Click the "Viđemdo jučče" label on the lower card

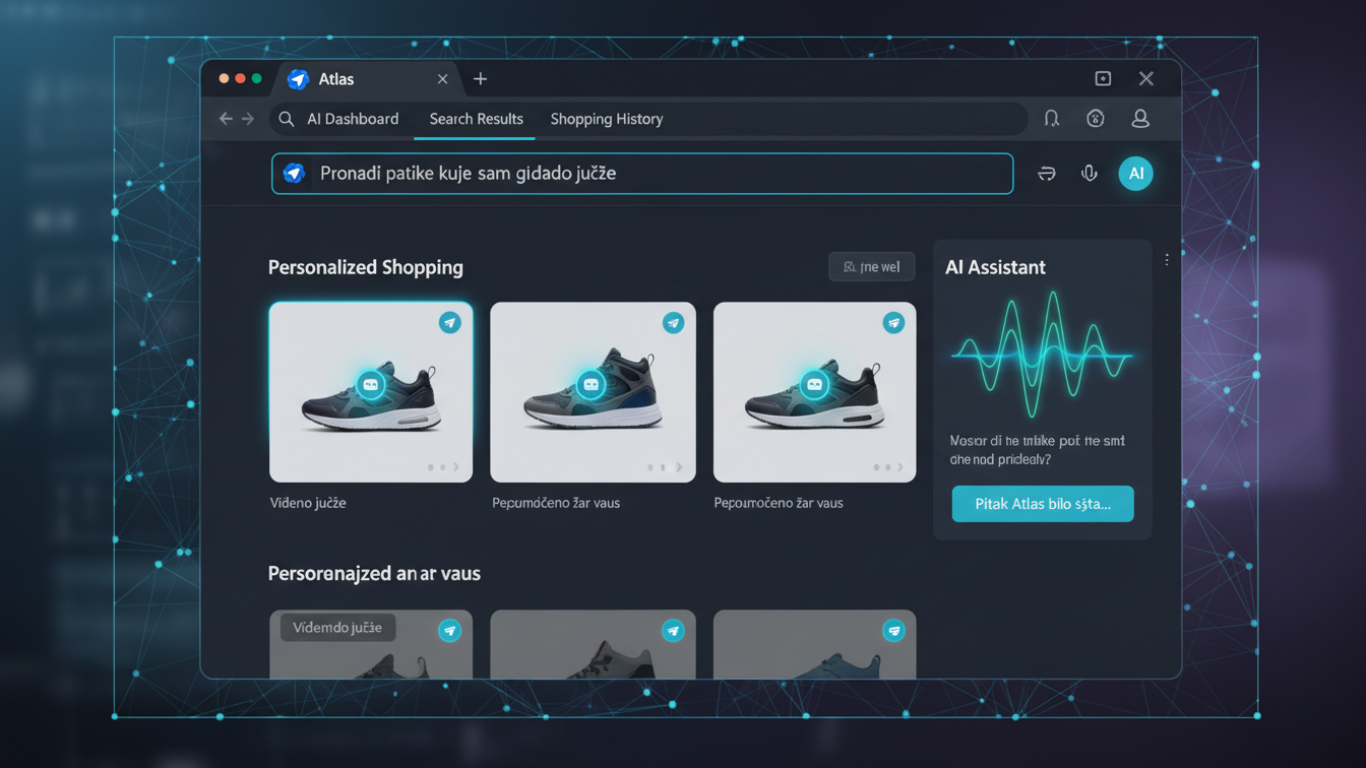(x=338, y=628)
